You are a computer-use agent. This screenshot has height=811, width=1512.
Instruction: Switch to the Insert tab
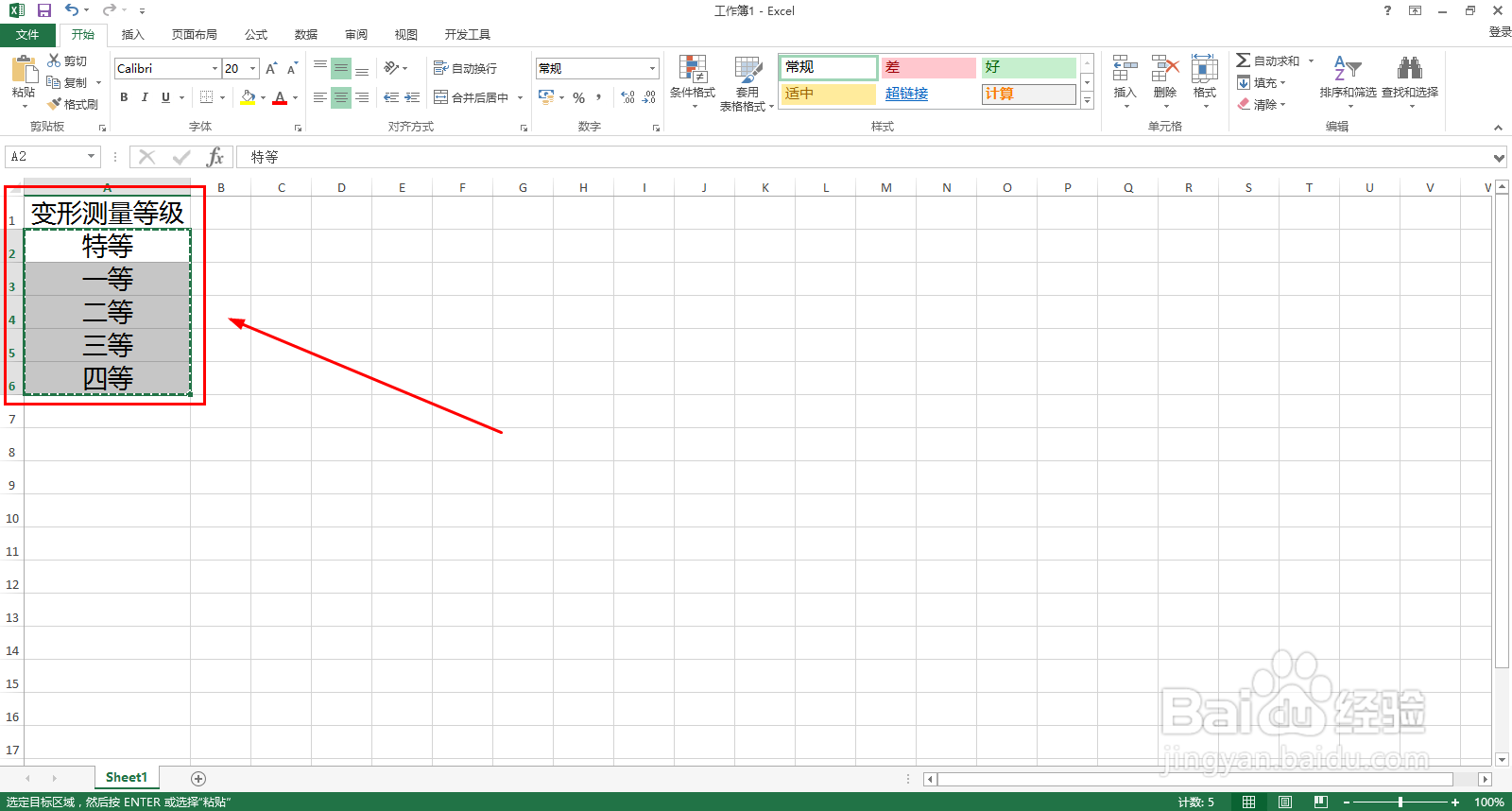tap(133, 35)
